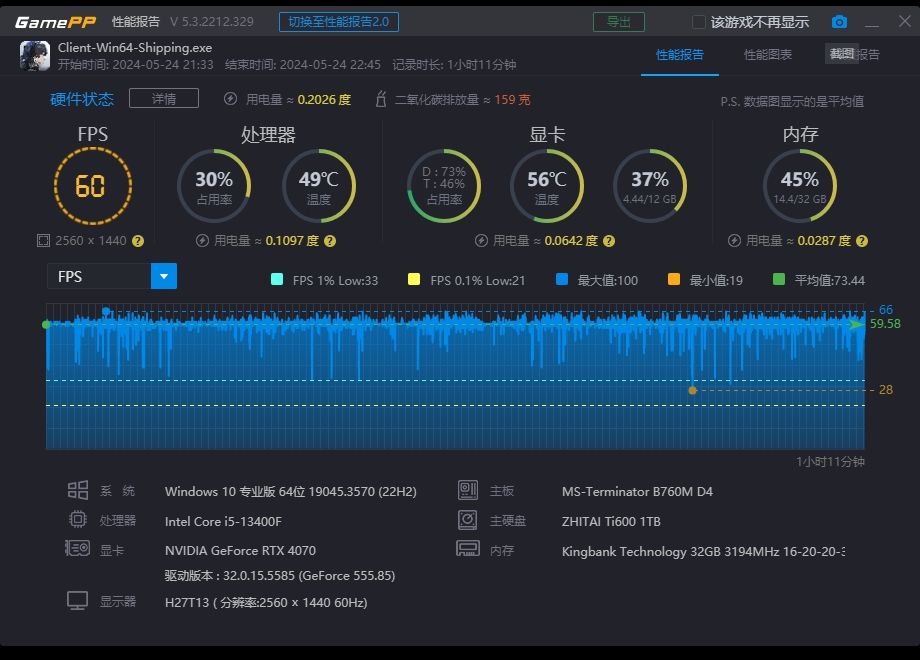Click the help icon after GPU power 0.0642 度
920x660 pixels.
pos(609,241)
